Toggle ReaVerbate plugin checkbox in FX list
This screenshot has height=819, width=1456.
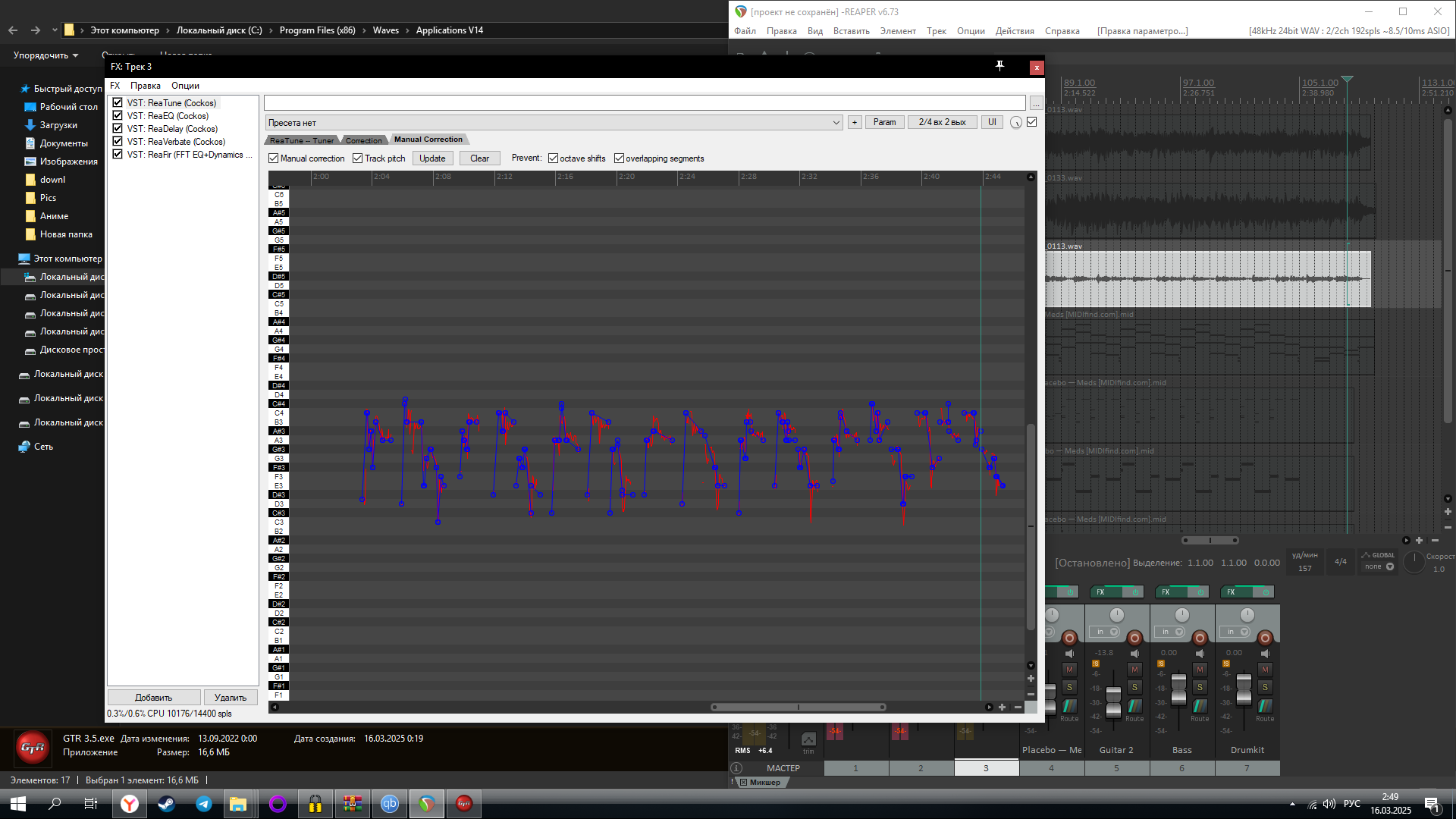pos(118,141)
